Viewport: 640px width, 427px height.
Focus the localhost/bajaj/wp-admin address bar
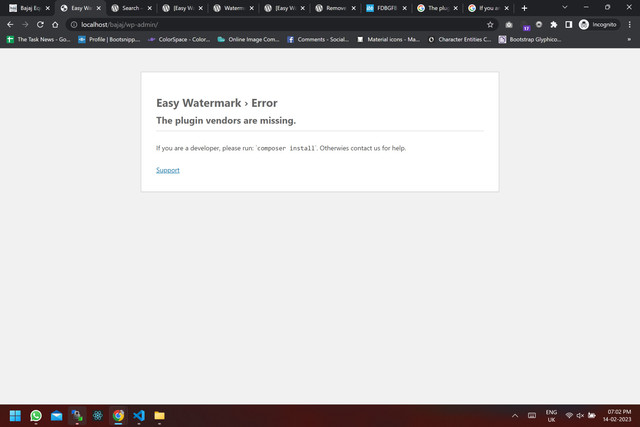coord(282,24)
